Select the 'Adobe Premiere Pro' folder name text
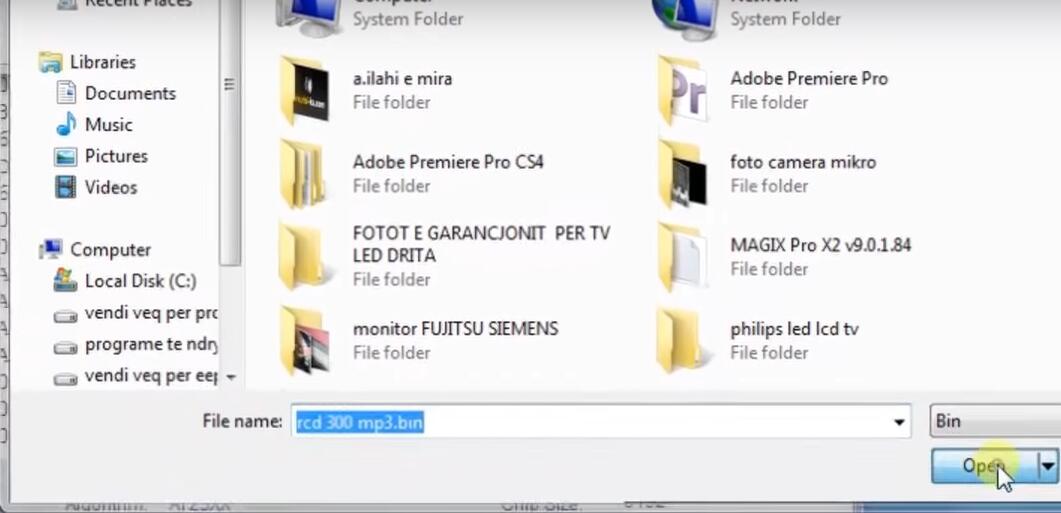1061x513 pixels. click(809, 79)
